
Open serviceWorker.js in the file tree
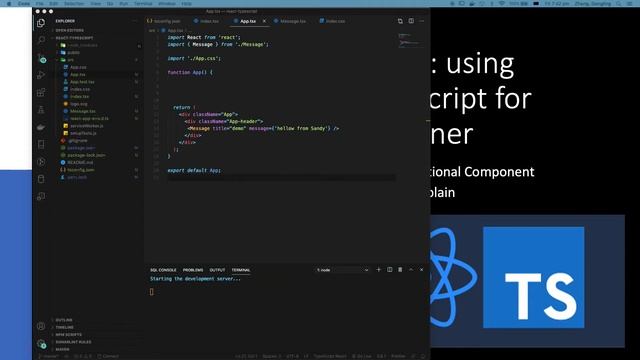[87, 126]
